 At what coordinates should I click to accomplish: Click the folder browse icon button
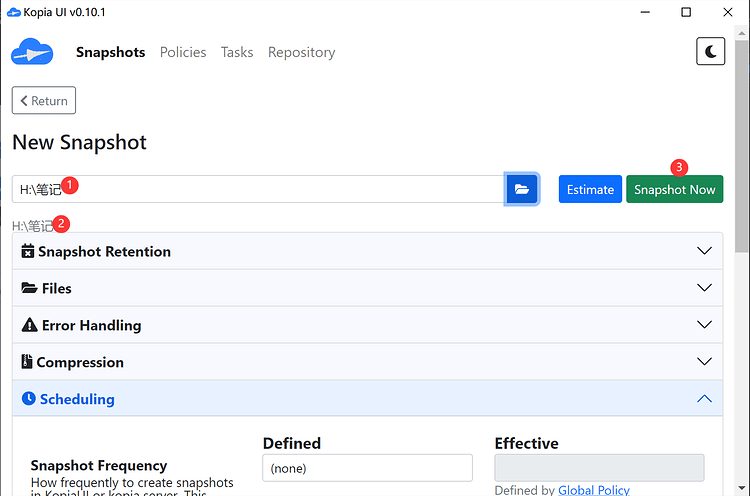click(x=522, y=189)
